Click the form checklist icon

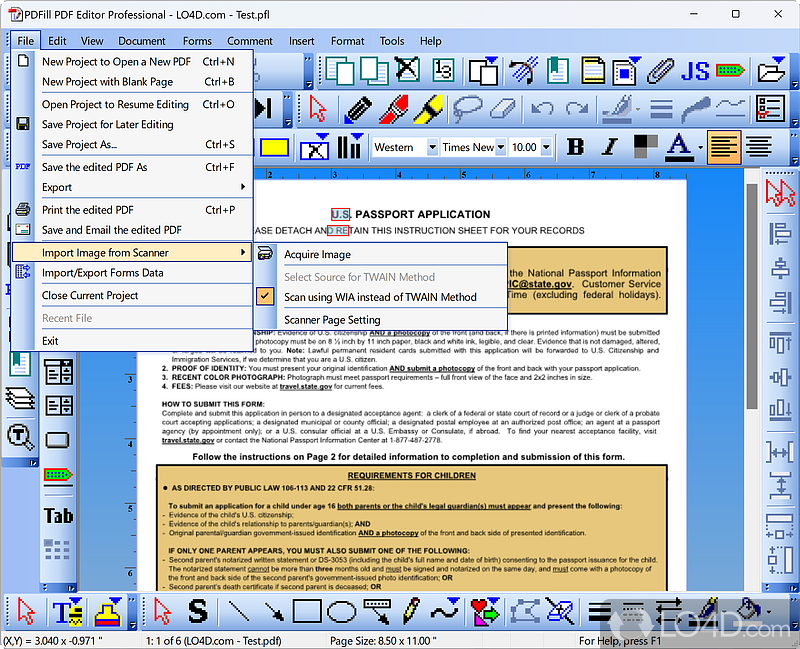770,109
